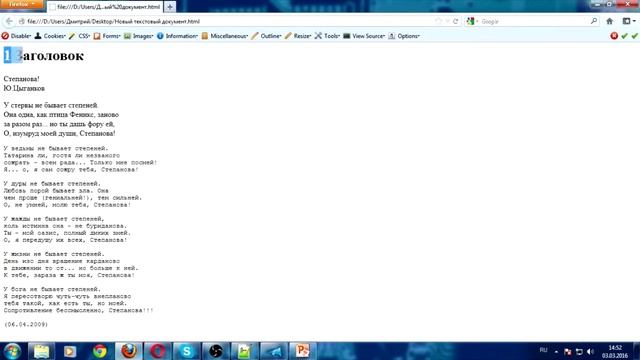The height and width of the screenshot is (360, 640).
Task: Open Skype from the taskbar
Action: tap(187, 351)
